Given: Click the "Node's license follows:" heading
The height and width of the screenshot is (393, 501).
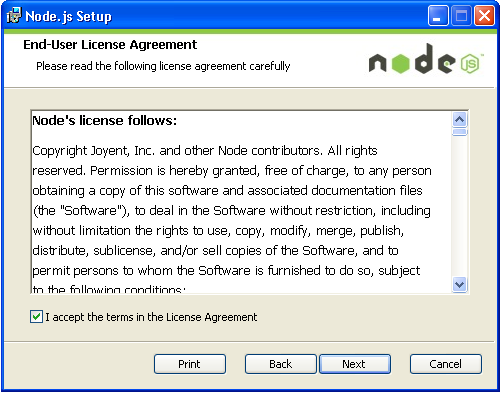Looking at the screenshot, I should point(105,121).
